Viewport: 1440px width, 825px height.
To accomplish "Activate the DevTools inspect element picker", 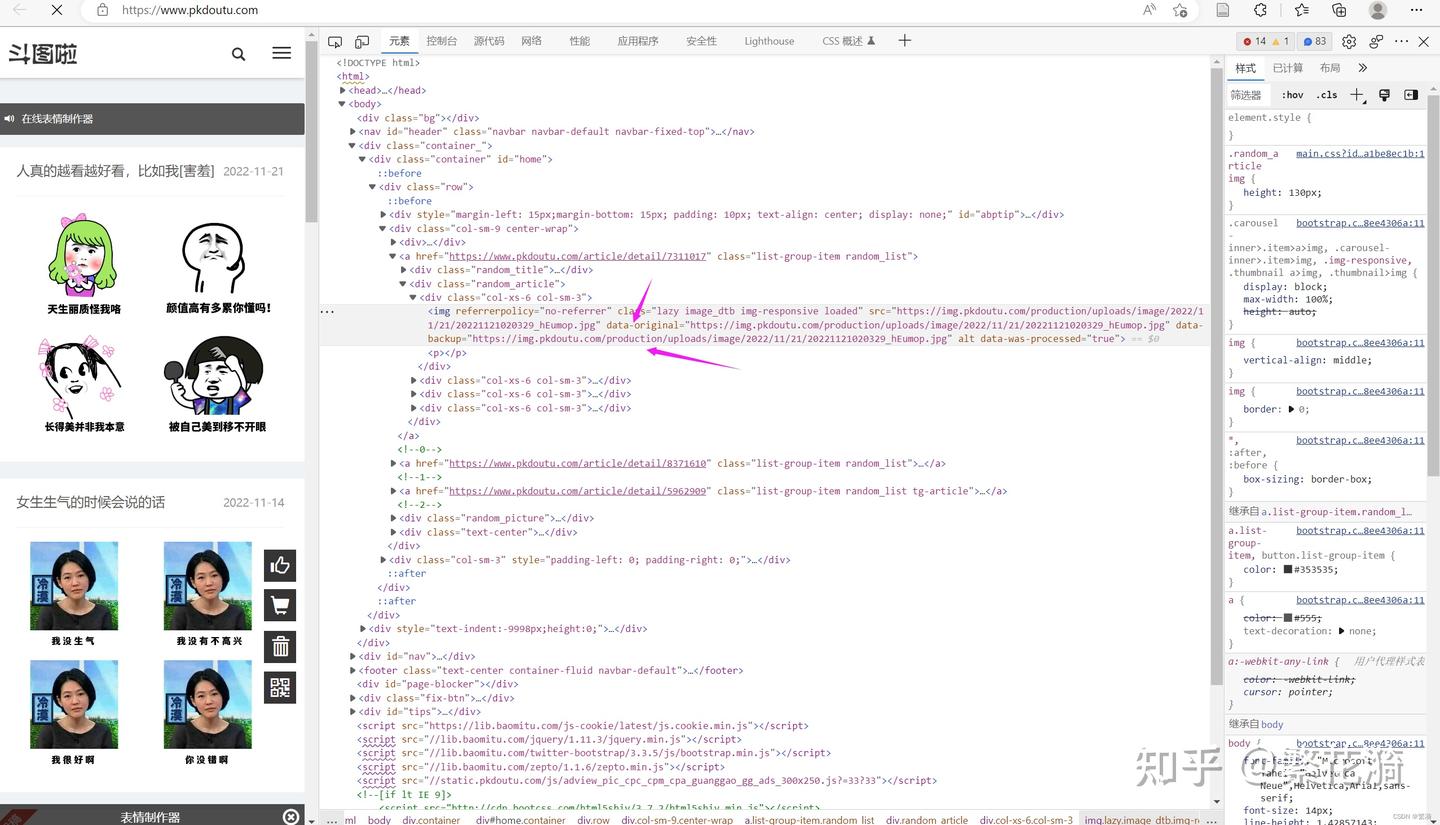I will [335, 41].
